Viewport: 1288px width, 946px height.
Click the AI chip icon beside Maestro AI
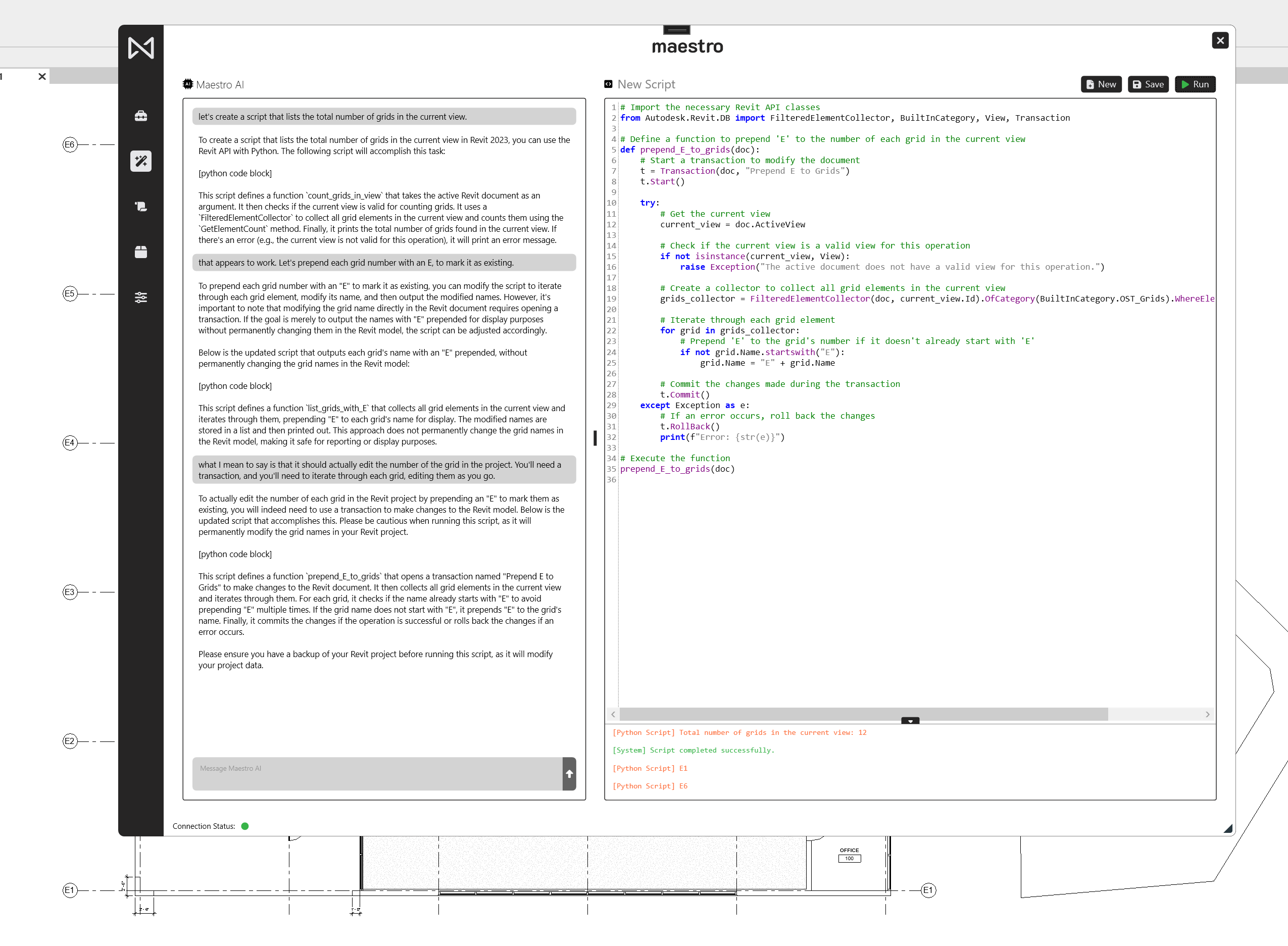[x=187, y=84]
